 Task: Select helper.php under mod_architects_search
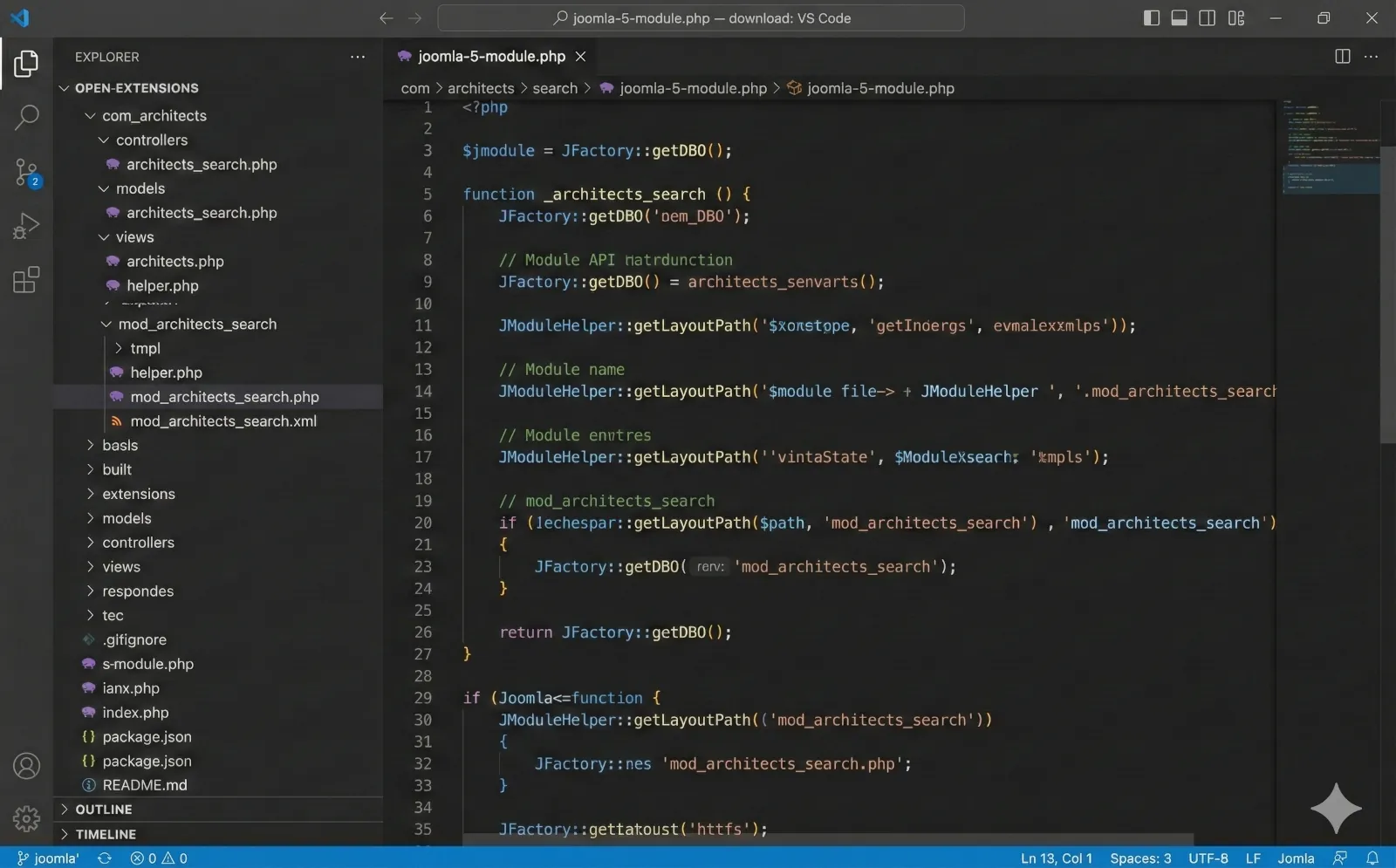point(165,372)
